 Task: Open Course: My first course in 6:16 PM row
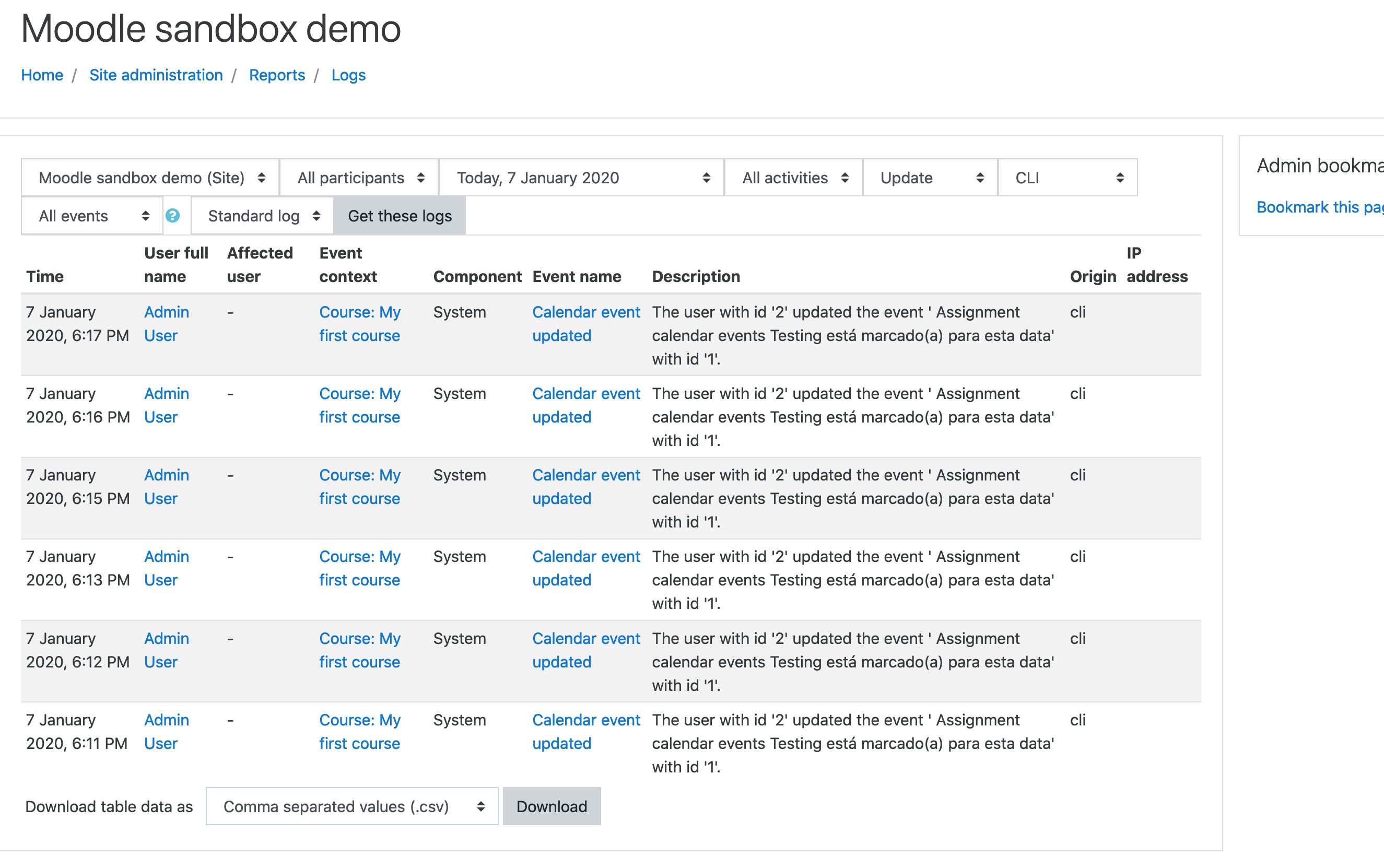tap(360, 405)
